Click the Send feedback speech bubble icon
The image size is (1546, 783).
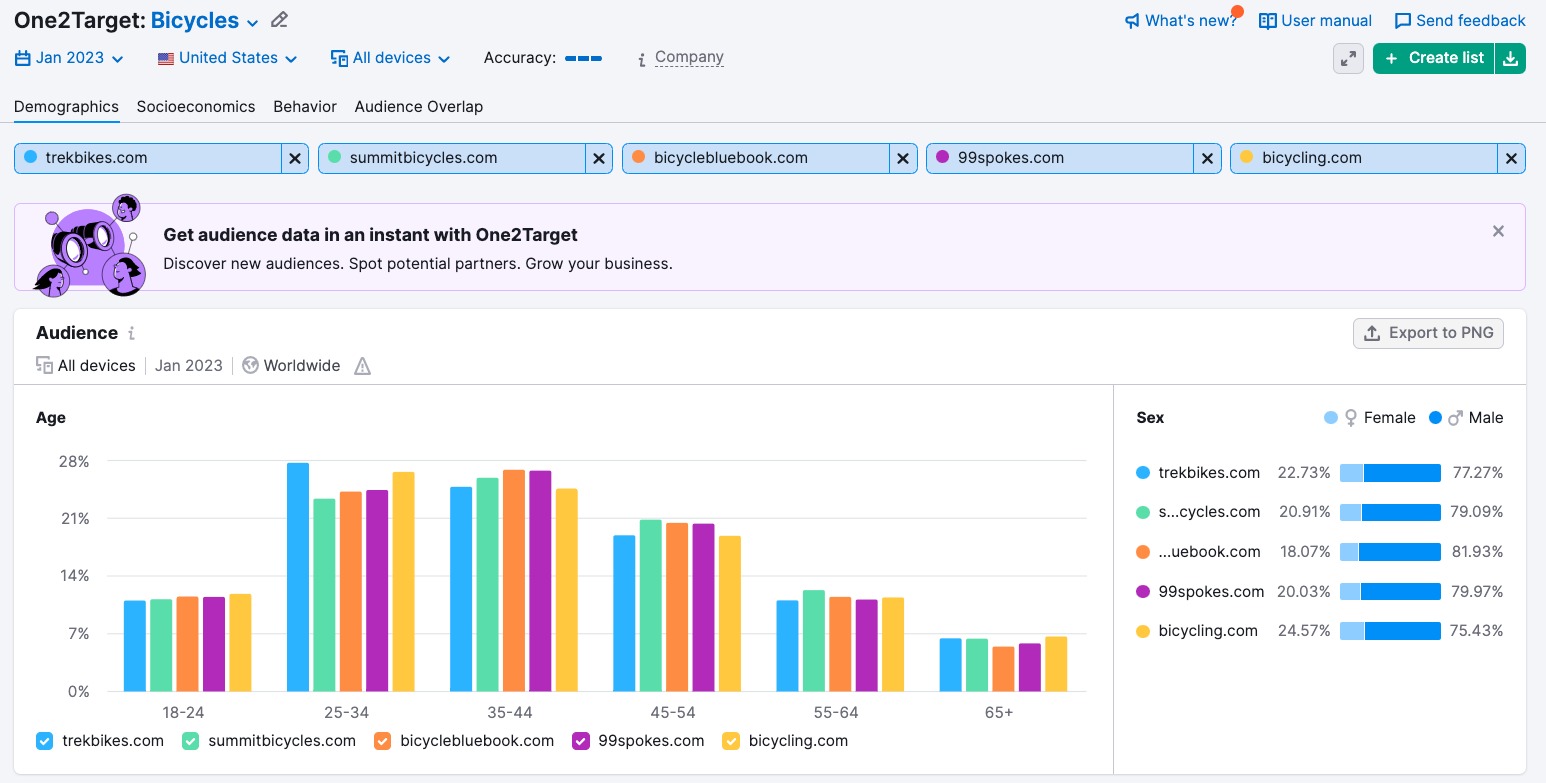point(1403,21)
